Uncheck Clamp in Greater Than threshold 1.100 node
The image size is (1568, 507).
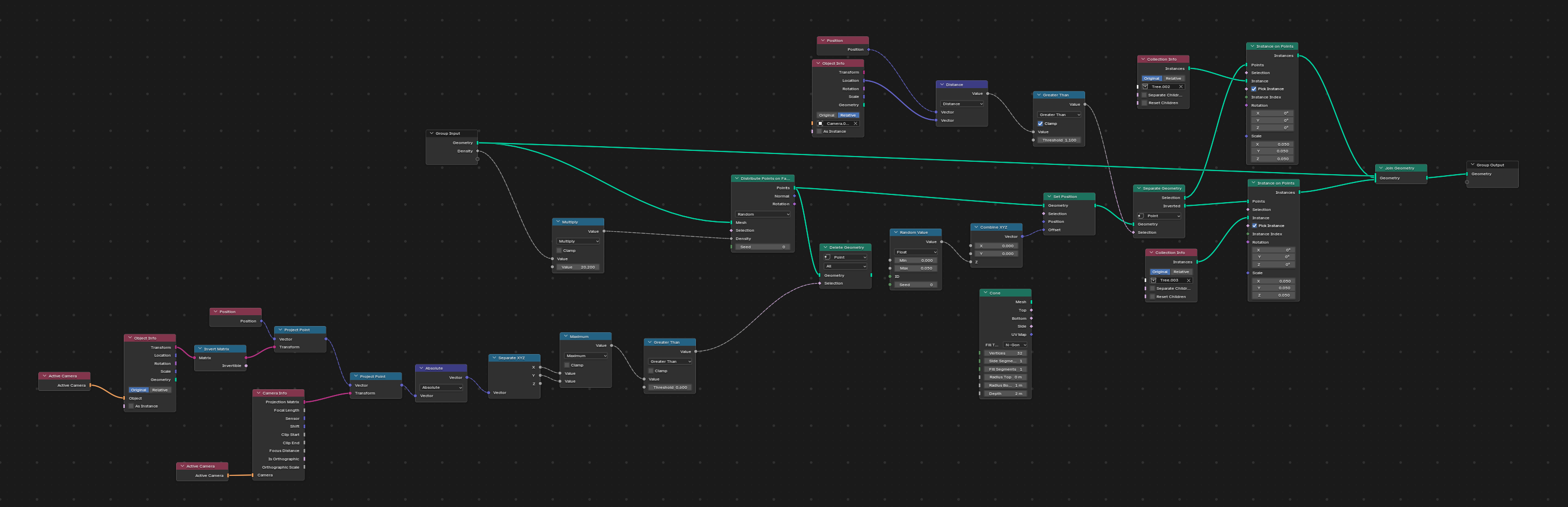[x=1040, y=123]
